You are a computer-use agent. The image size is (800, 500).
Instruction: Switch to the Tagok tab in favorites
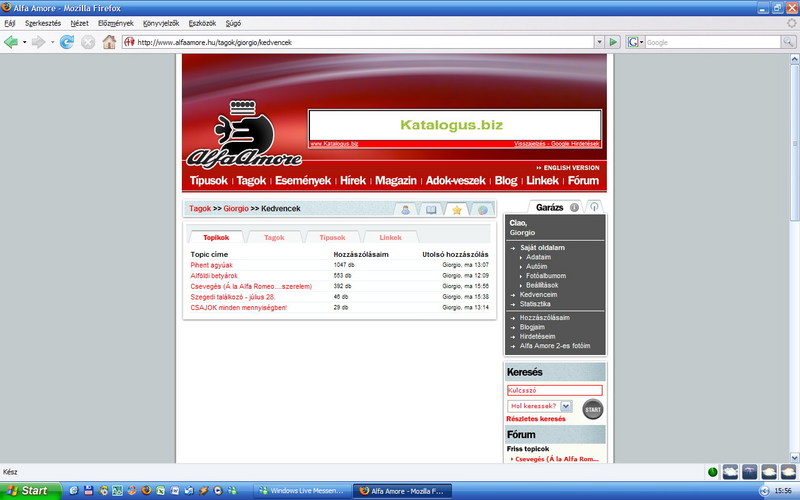[274, 237]
